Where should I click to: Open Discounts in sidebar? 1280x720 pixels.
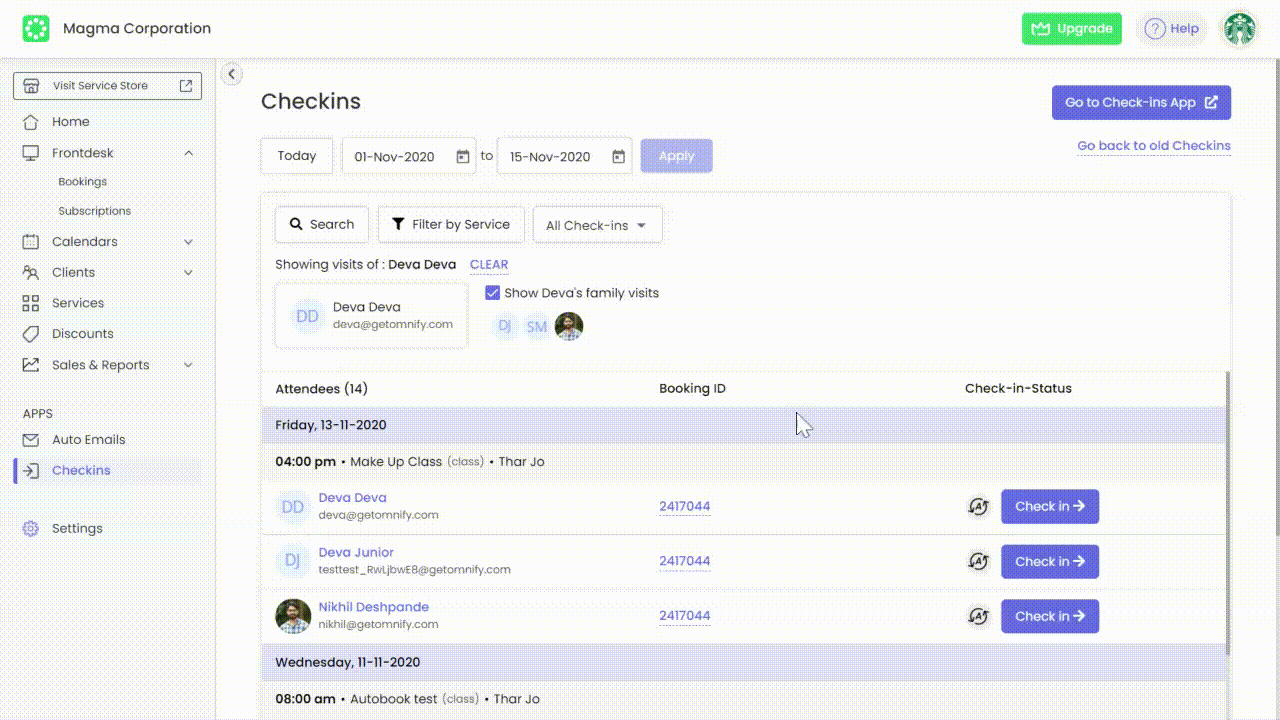coord(82,334)
